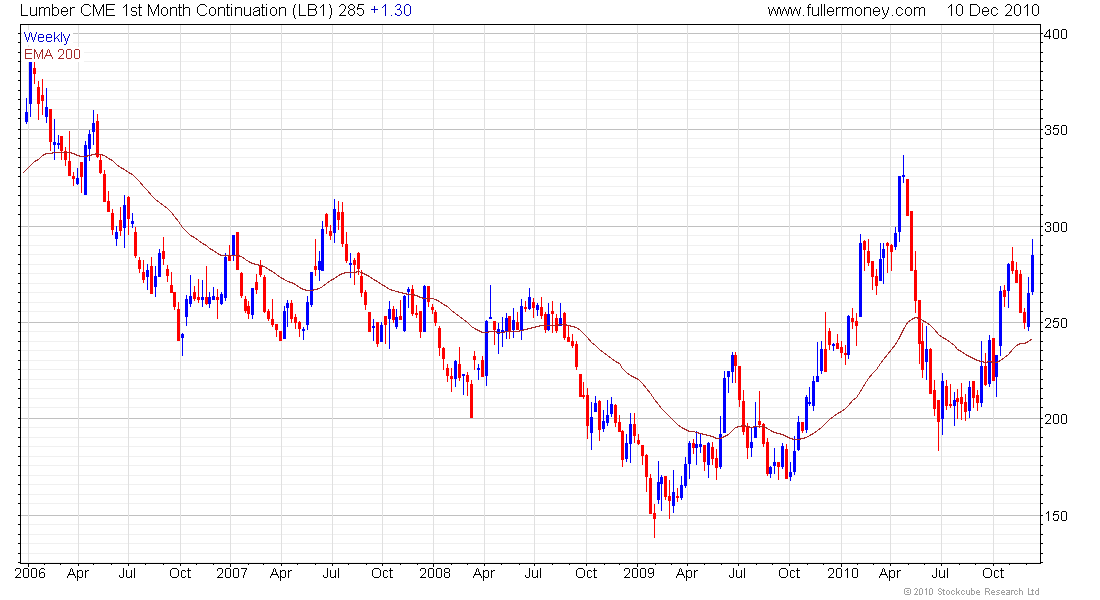Screen dimensions: 1100x600
Task: Click the 2006 year marker on time axis
Action: tap(28, 573)
